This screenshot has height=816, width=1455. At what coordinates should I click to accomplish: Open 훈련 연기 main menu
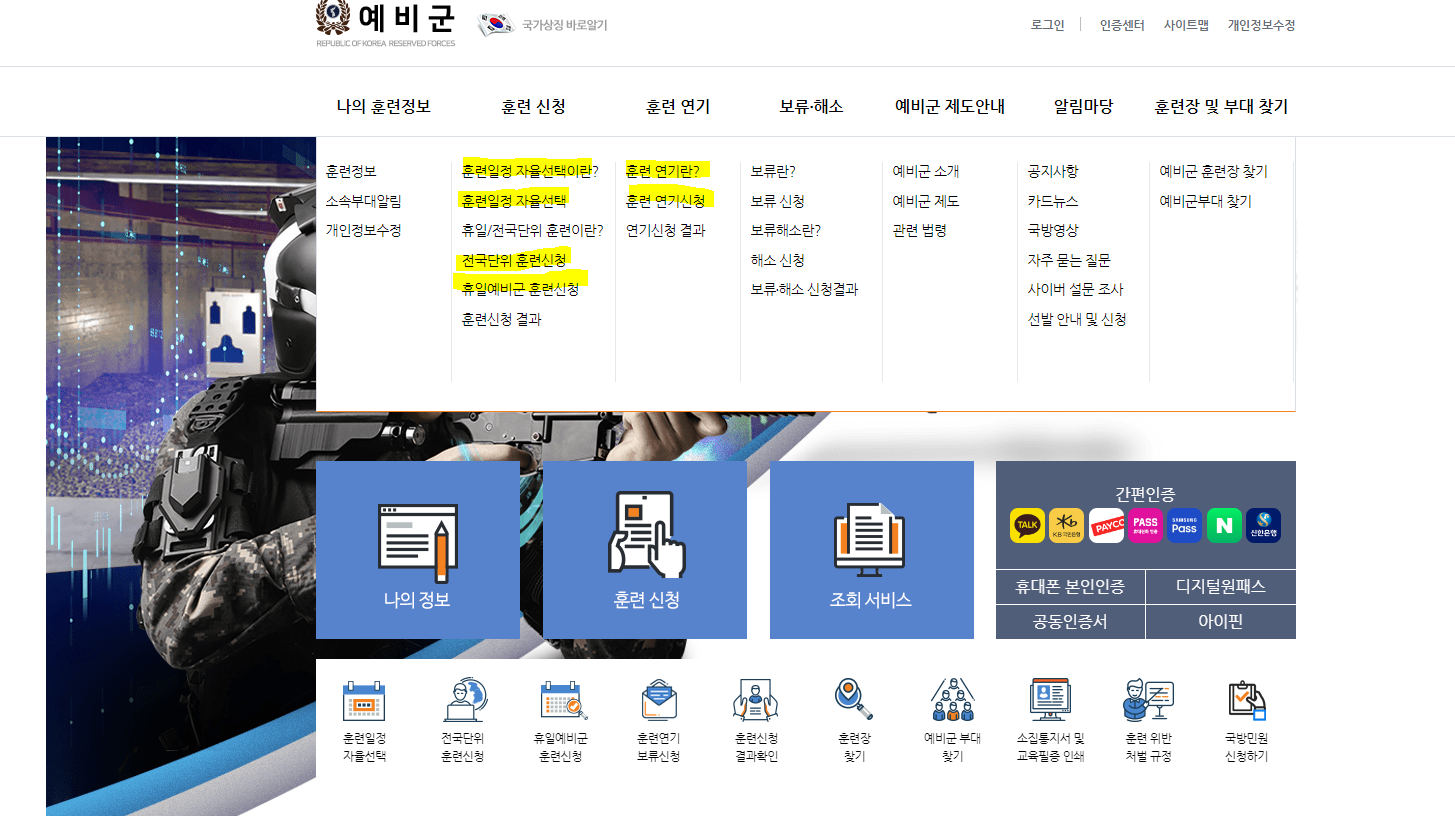[x=678, y=106]
